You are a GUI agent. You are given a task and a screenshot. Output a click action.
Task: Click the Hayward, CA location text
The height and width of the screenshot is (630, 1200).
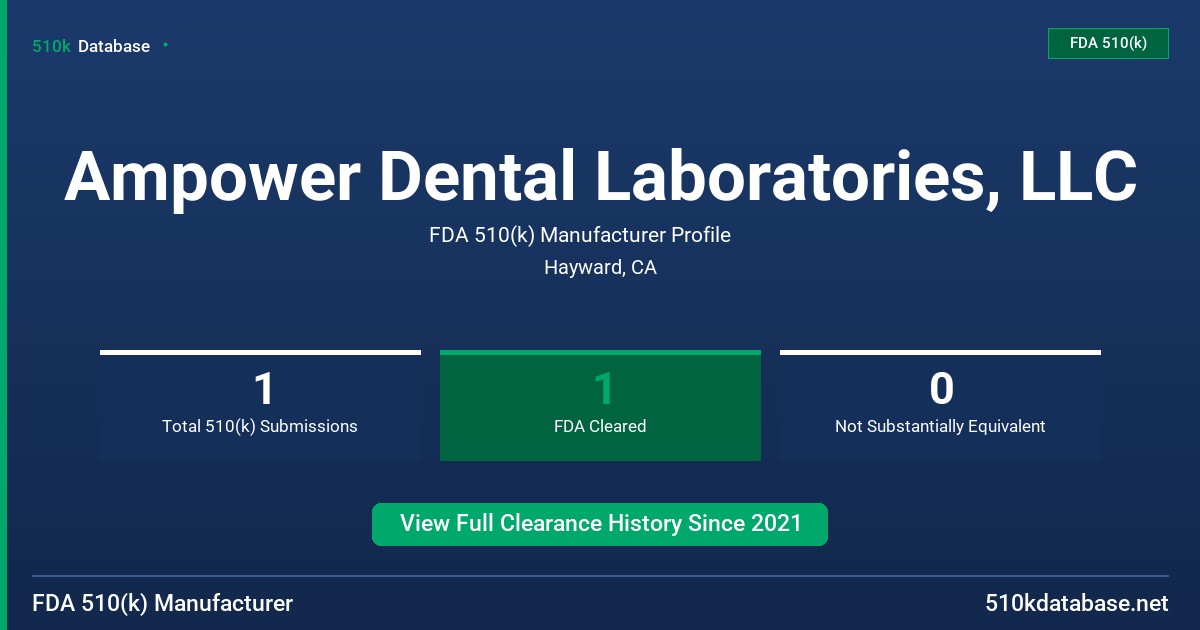[x=600, y=267]
